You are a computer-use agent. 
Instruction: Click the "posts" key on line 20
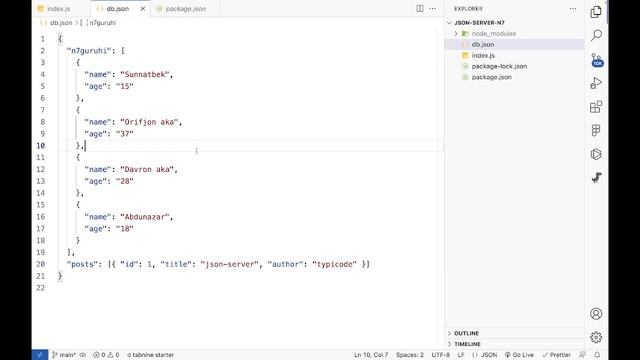[82, 264]
